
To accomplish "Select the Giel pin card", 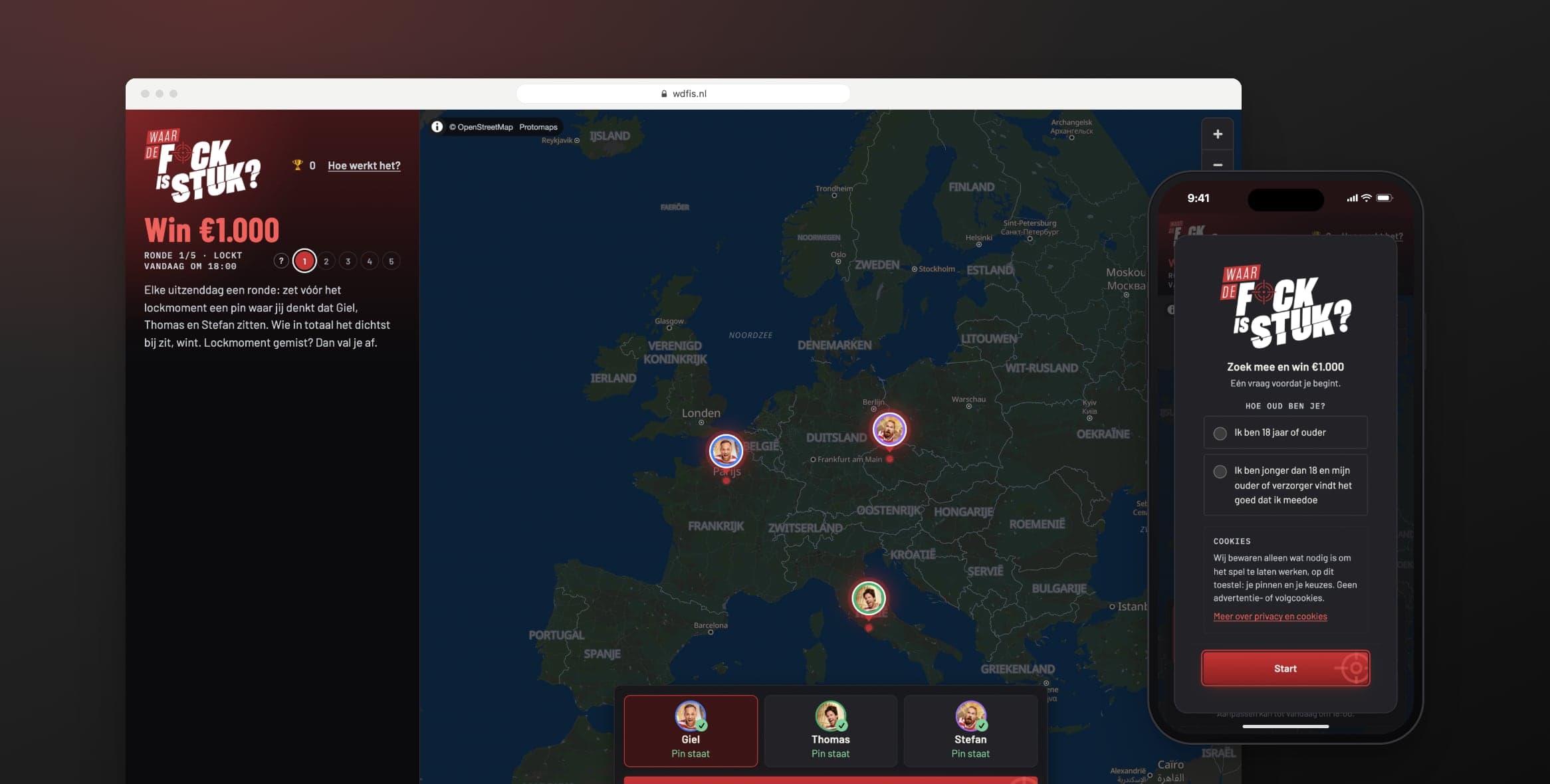I will [691, 731].
